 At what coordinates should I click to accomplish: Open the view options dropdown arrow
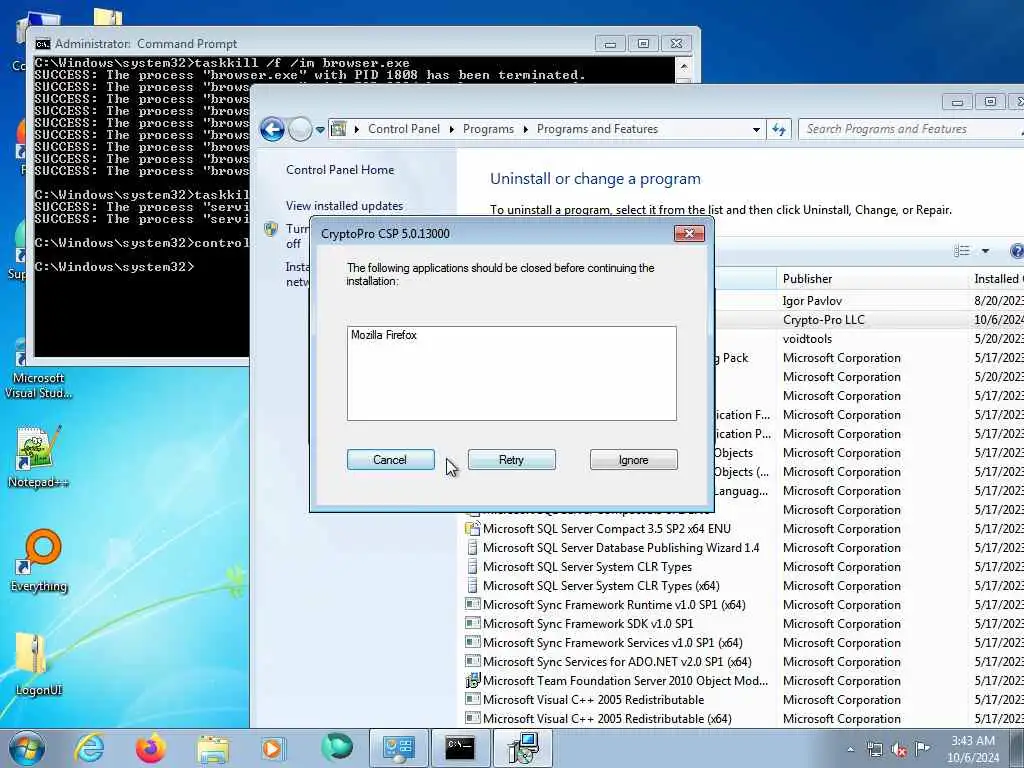pos(985,251)
